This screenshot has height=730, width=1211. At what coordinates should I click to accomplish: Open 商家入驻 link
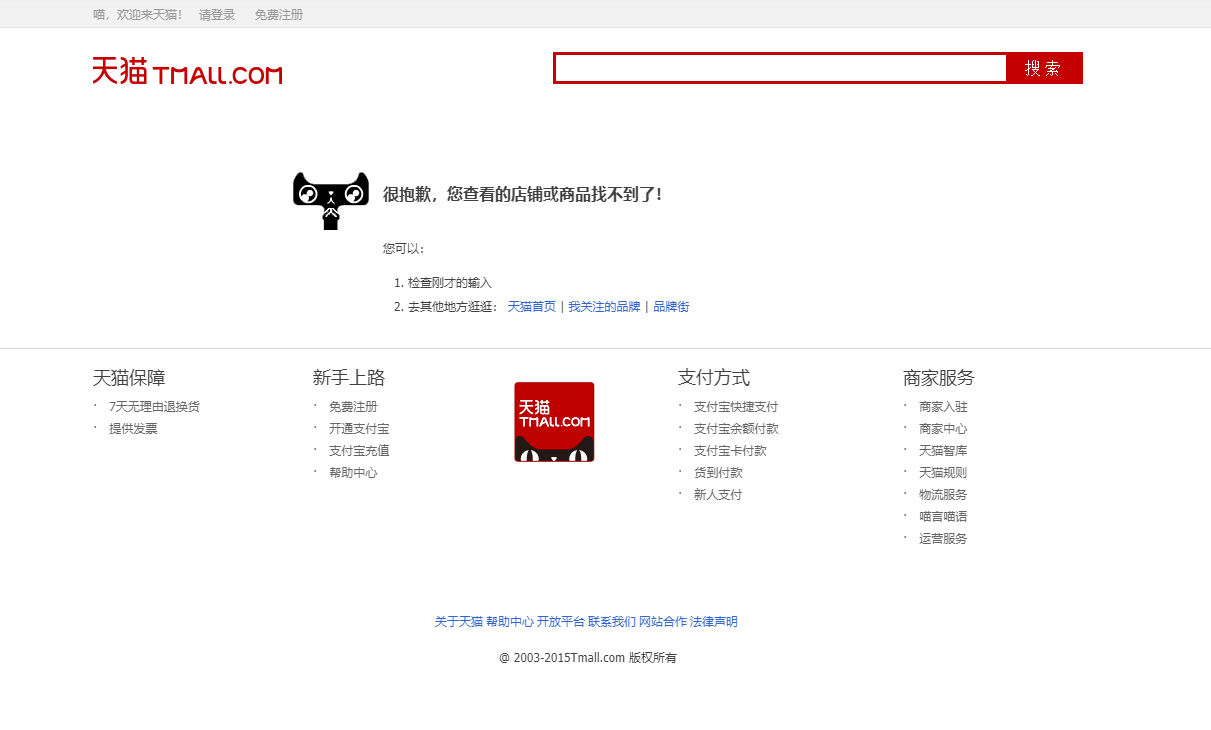point(943,407)
